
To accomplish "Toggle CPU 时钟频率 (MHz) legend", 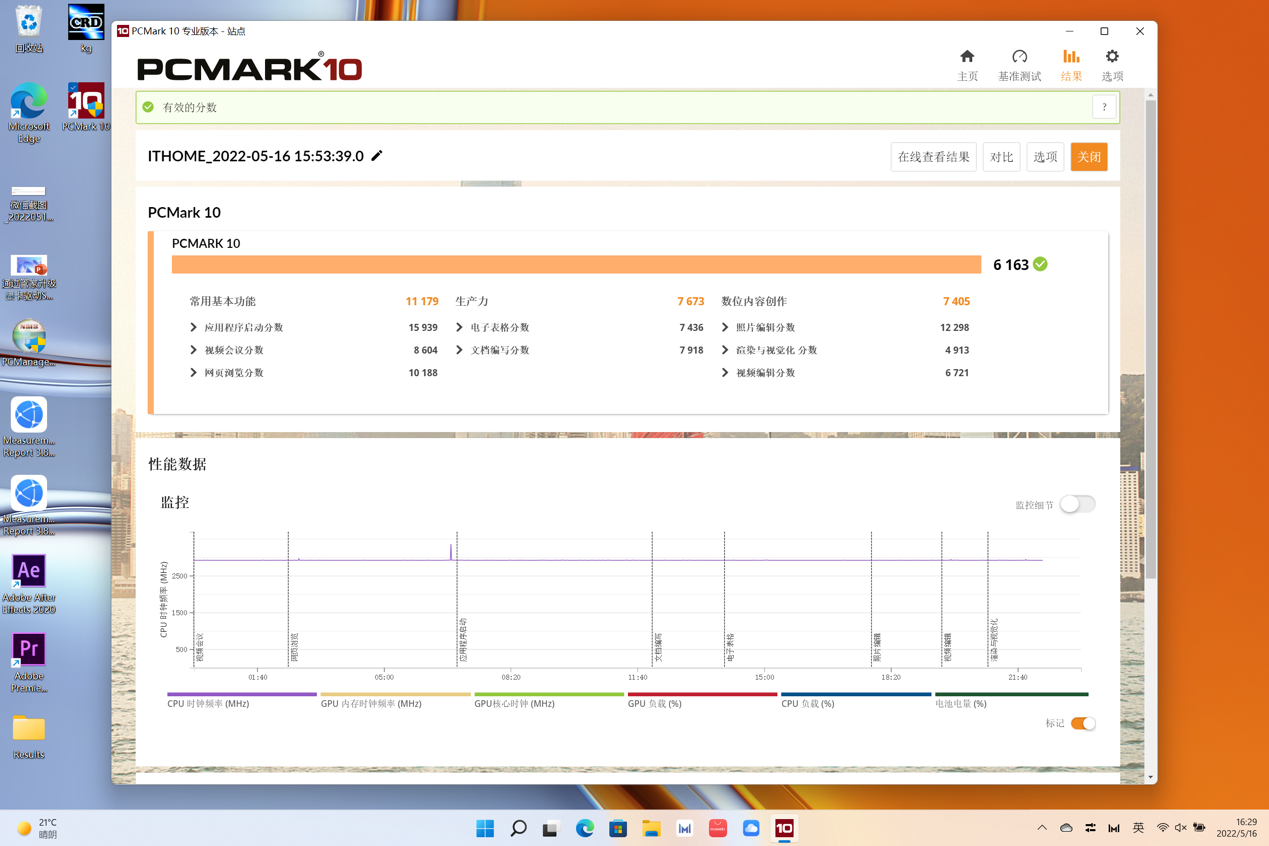I will [x=241, y=700].
